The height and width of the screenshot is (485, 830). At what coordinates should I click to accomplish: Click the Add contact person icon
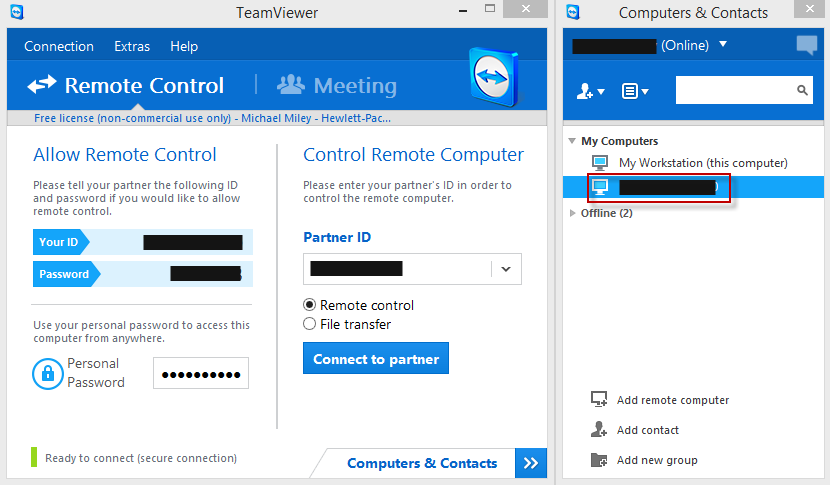point(599,430)
